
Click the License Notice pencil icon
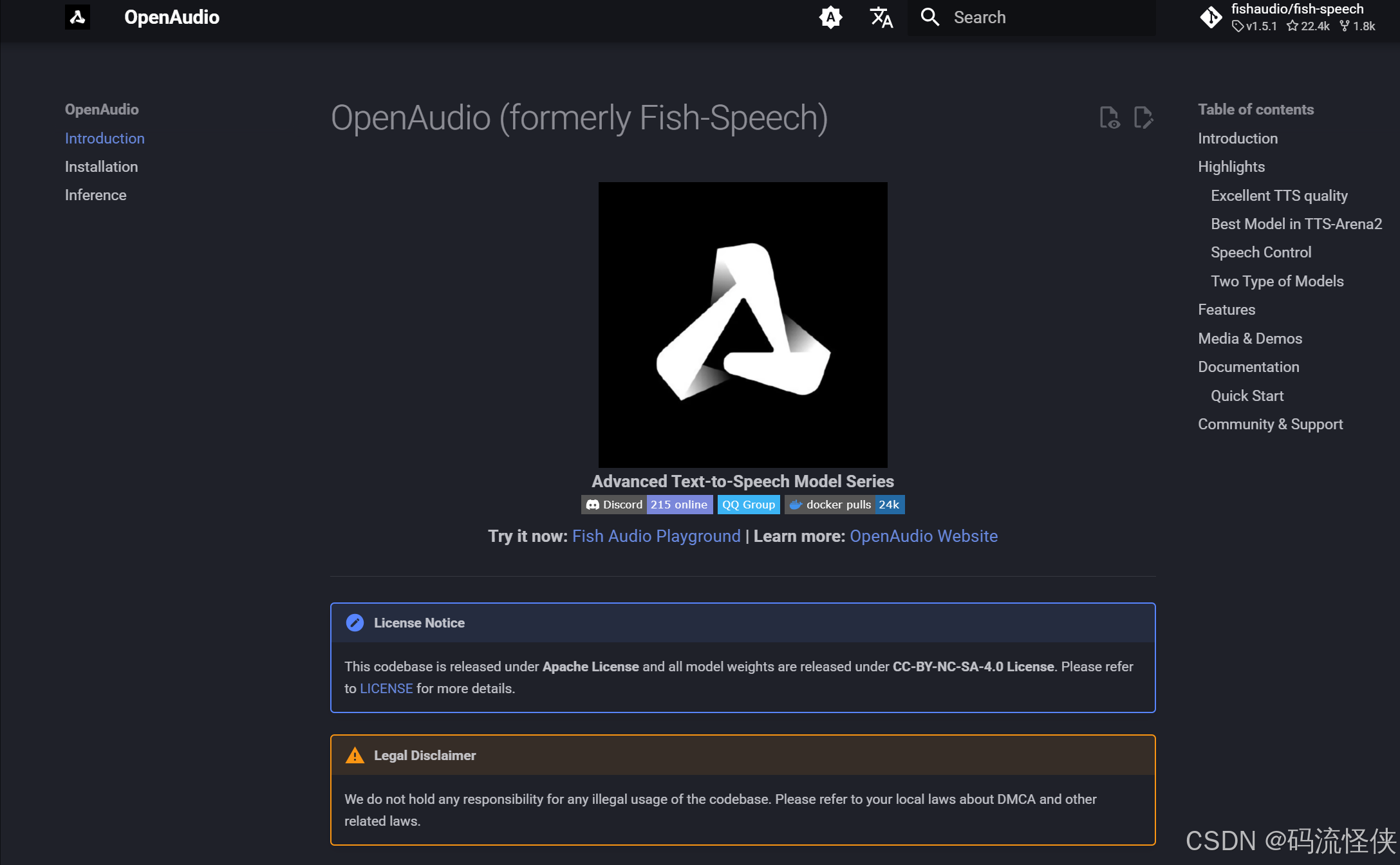(x=355, y=623)
